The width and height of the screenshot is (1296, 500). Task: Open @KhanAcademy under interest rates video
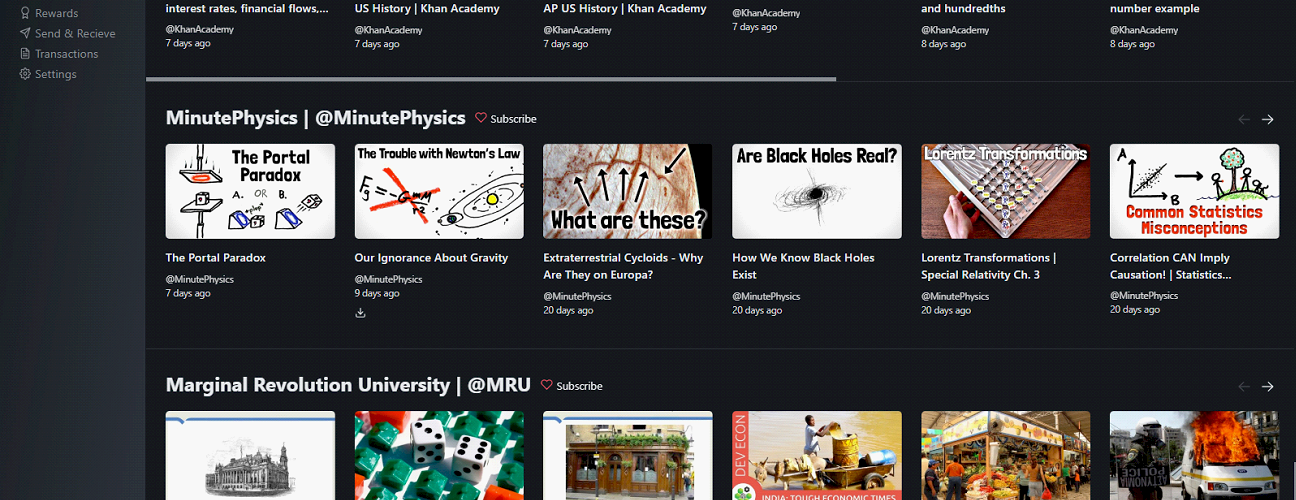pos(200,29)
